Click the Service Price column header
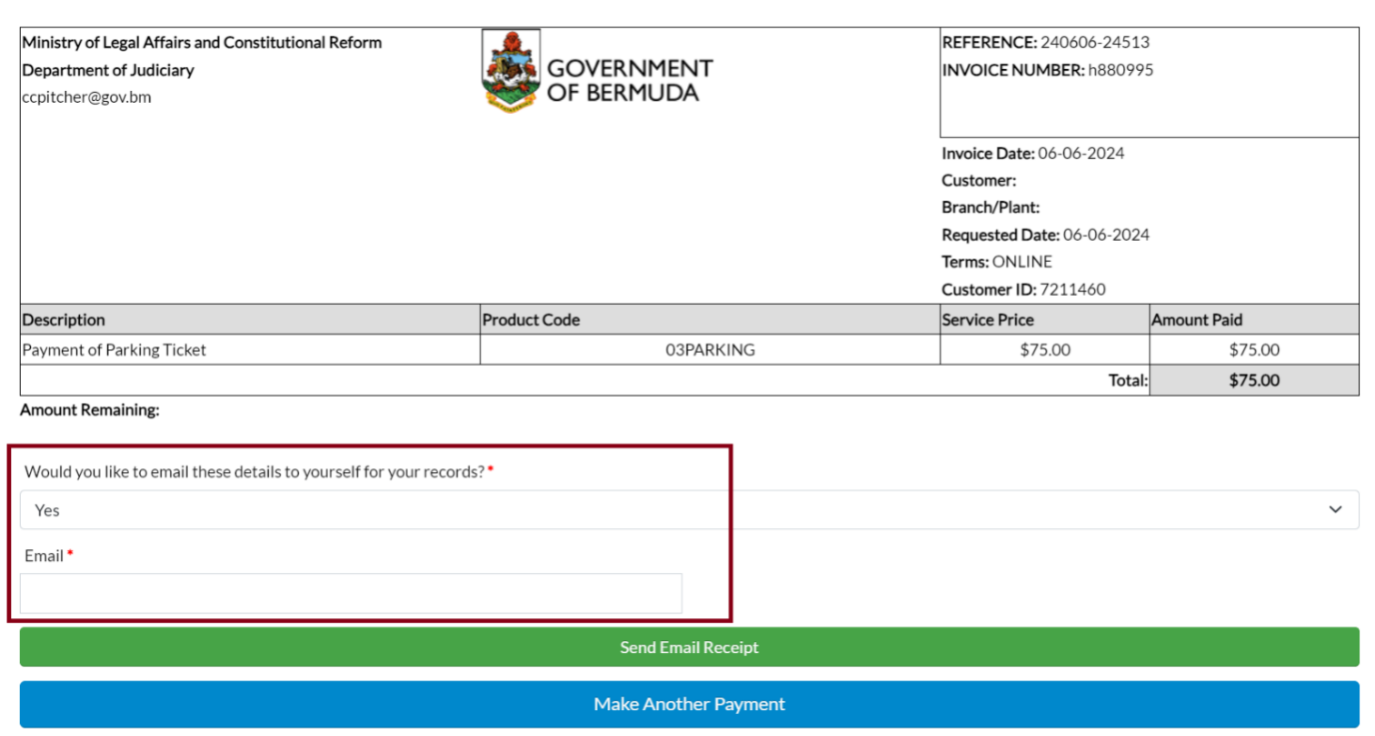This screenshot has width=1375, height=736. [988, 320]
